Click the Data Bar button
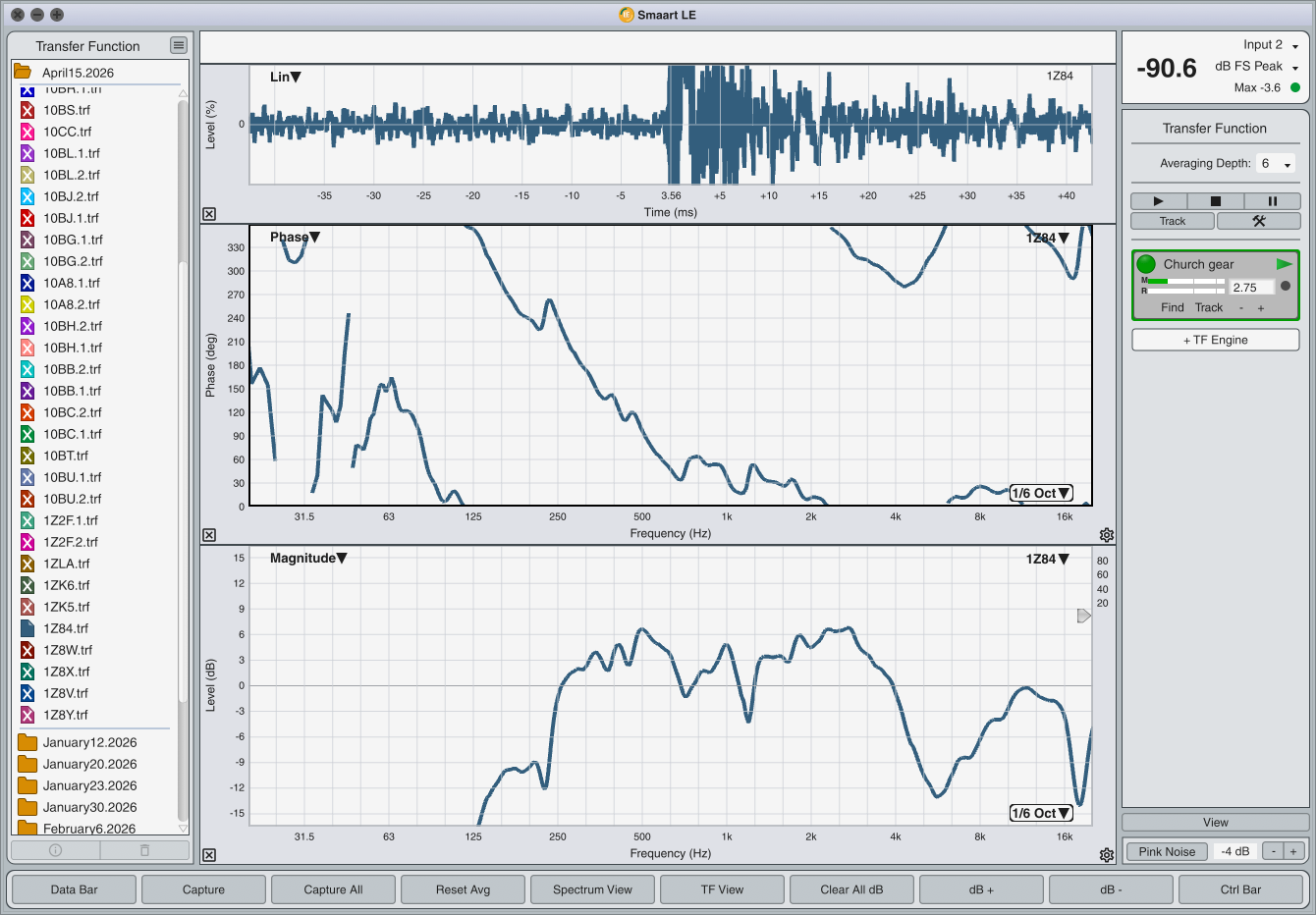This screenshot has height=915, width=1316. [x=75, y=889]
